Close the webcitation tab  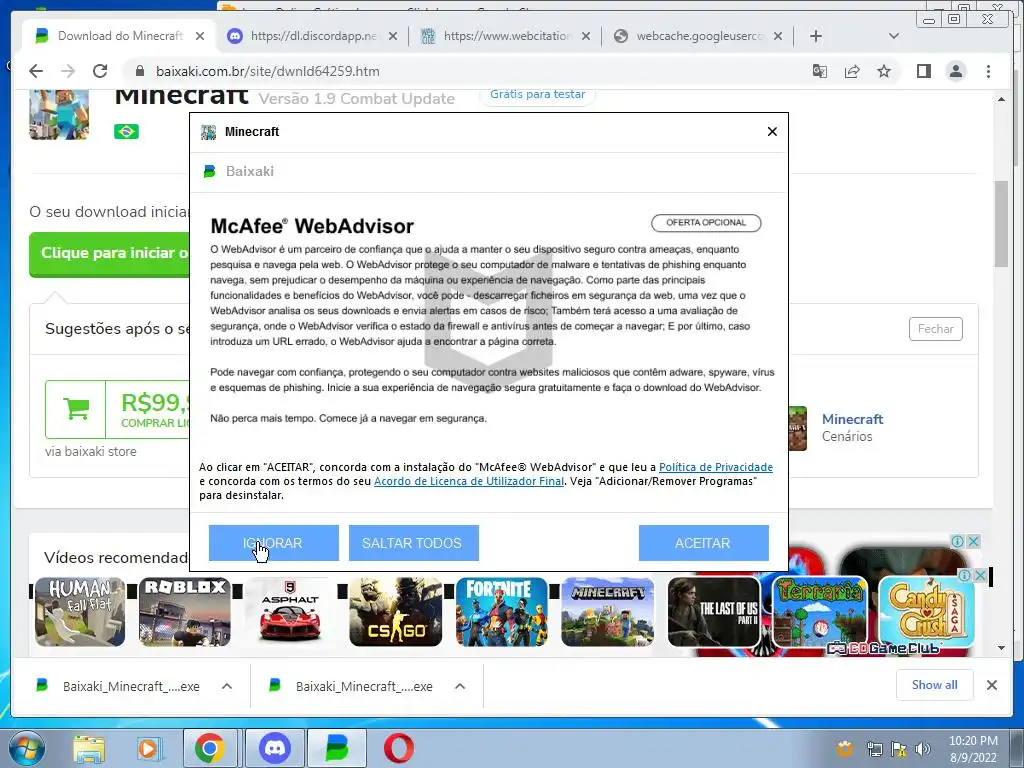[586, 36]
